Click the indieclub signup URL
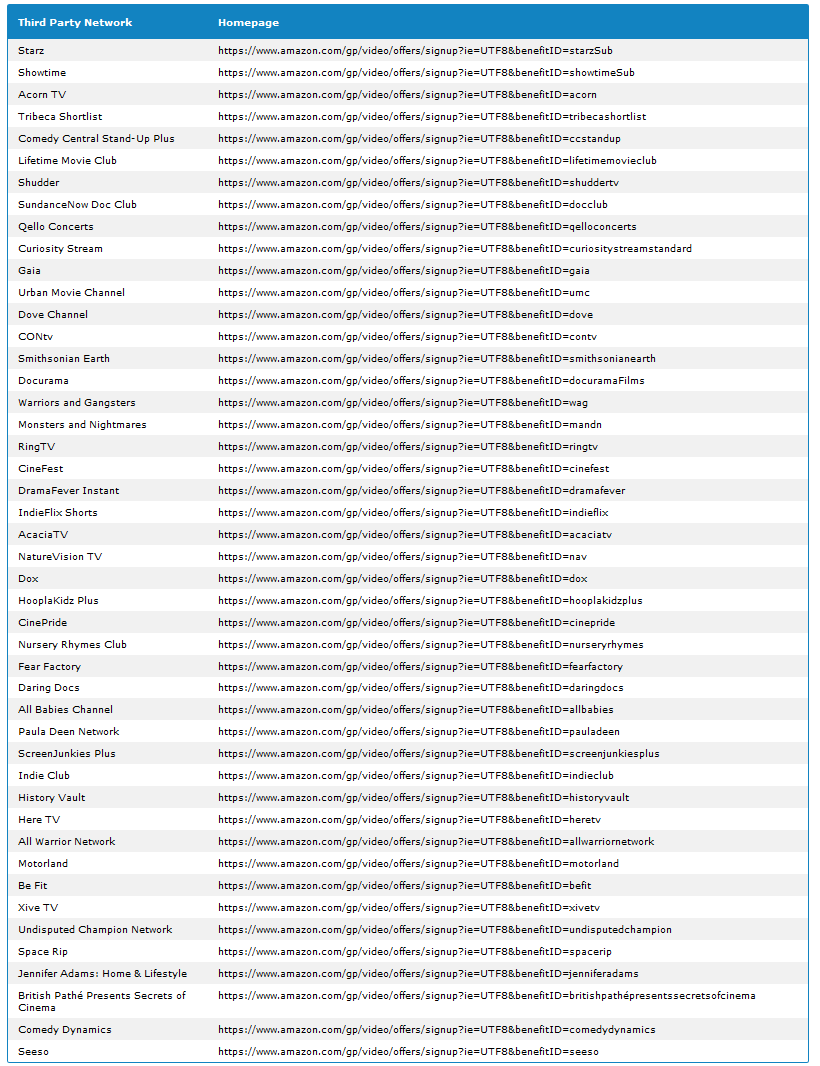 click(x=416, y=775)
